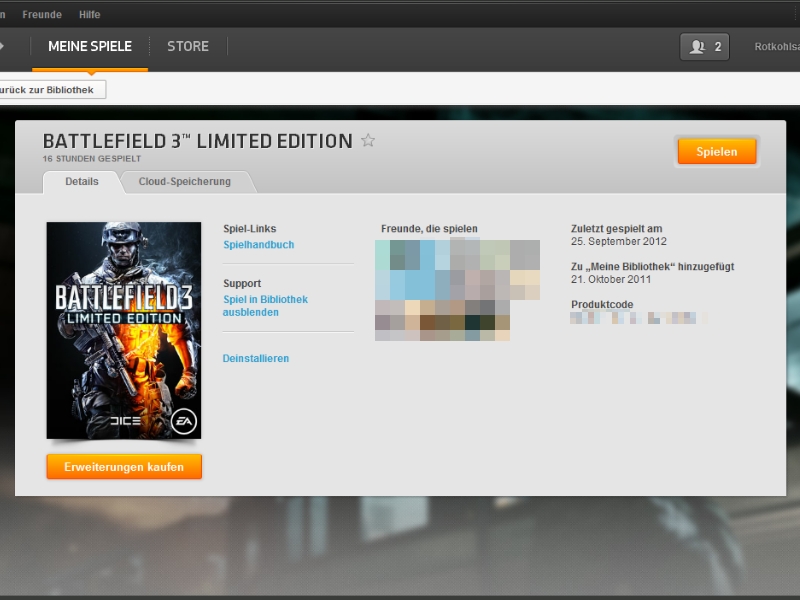Open the friends list icon showing 2
Viewport: 800px width, 600px height.
705,47
